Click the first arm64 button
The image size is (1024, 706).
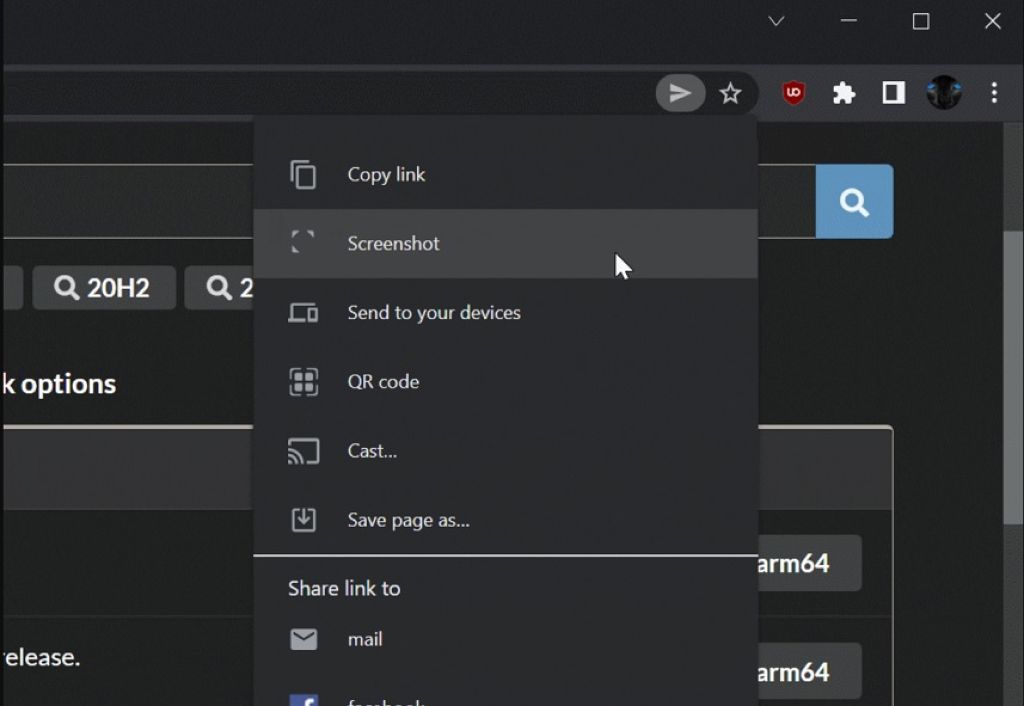click(x=808, y=563)
